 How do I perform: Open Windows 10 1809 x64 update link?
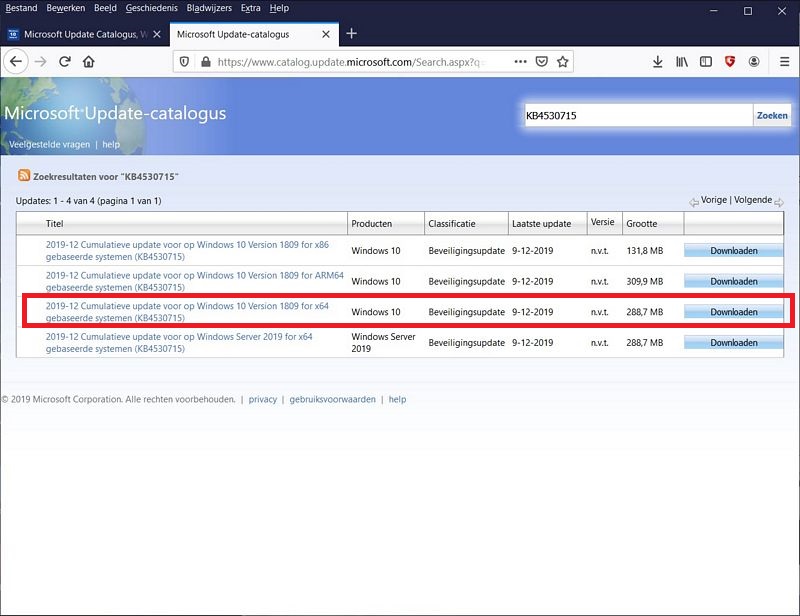click(187, 312)
